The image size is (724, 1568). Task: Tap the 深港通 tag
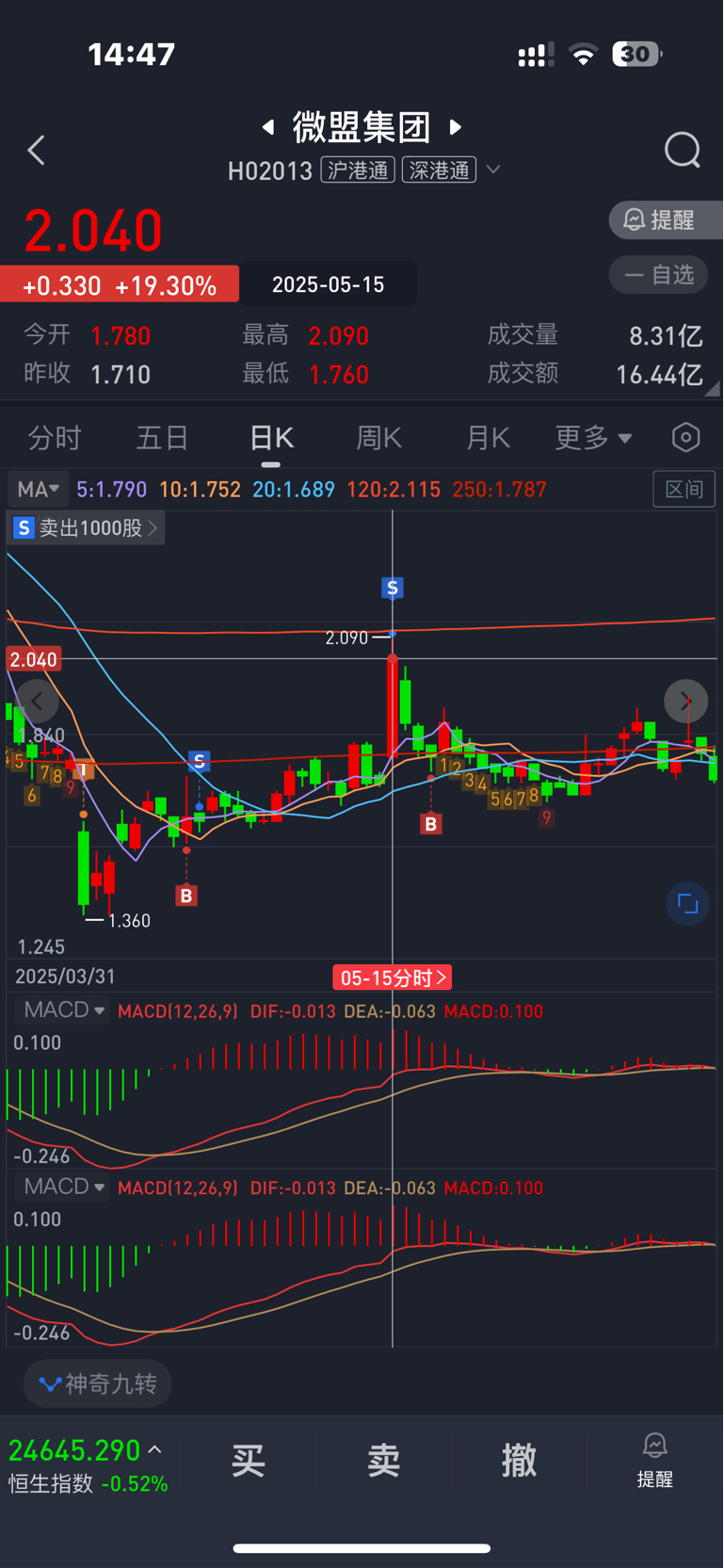click(440, 170)
